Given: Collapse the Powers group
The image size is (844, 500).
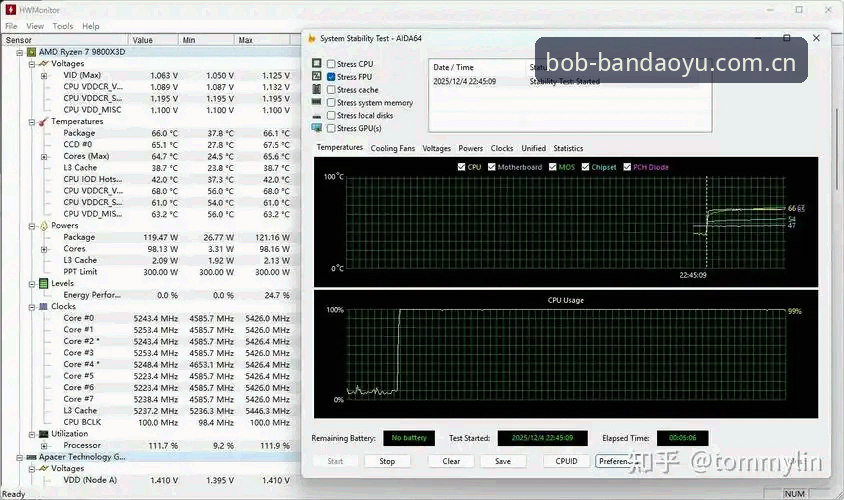Looking at the screenshot, I should (x=32, y=226).
